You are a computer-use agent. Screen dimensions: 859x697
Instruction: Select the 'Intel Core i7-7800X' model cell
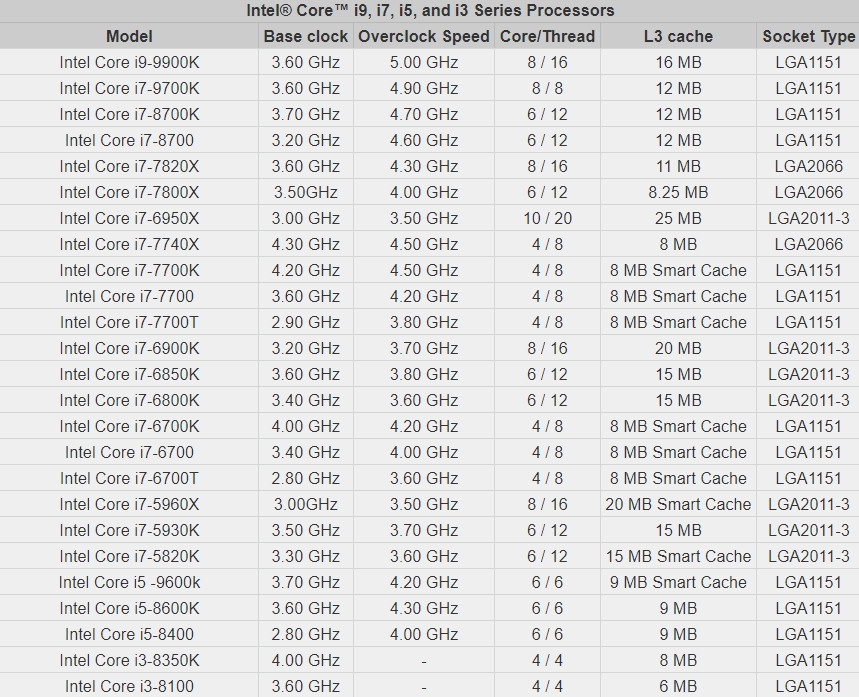[129, 192]
